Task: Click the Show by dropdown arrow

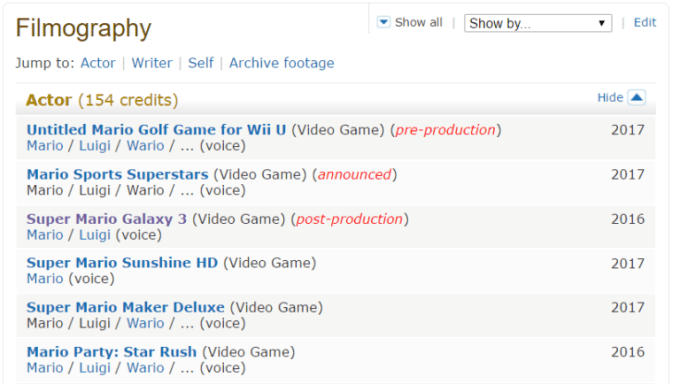Action: [x=602, y=23]
